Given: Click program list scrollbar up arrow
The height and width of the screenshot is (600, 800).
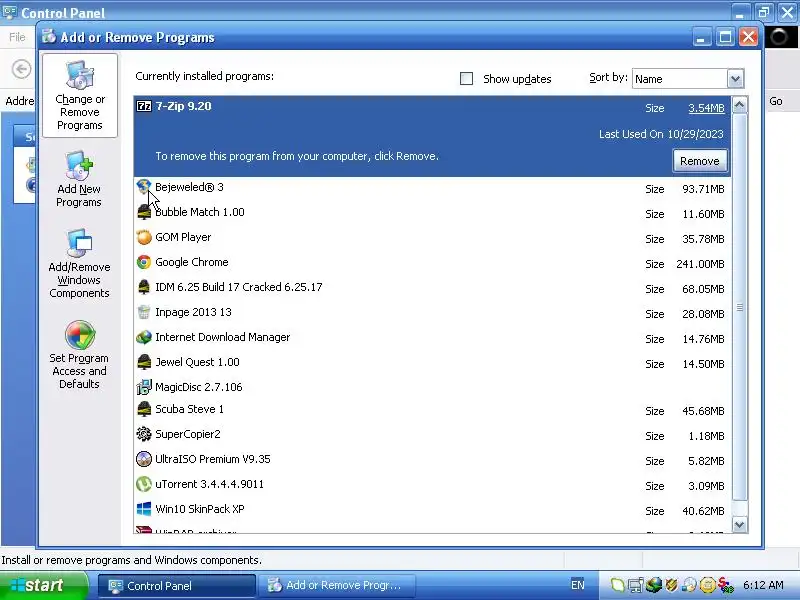Looking at the screenshot, I should (x=739, y=105).
